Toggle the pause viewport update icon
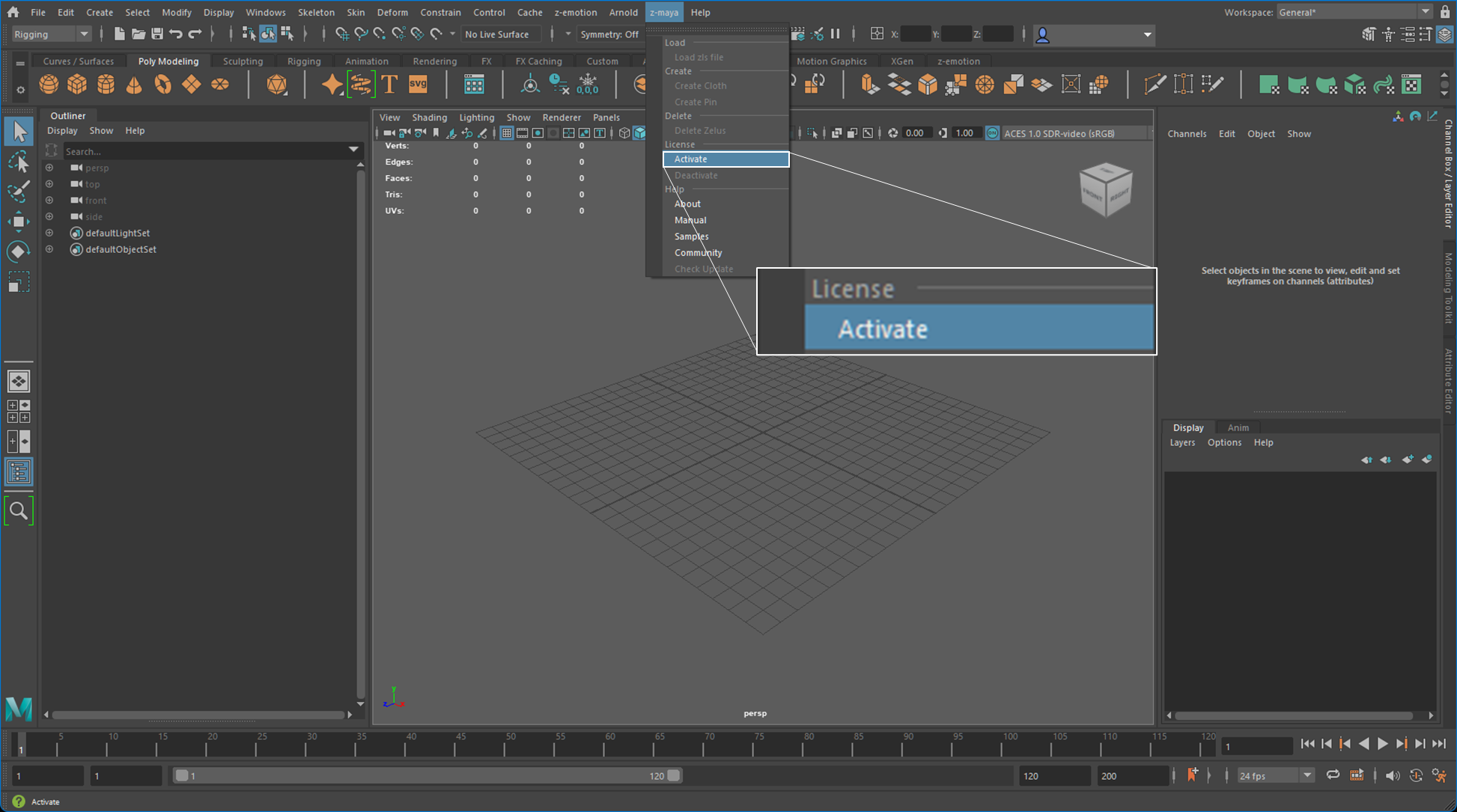Viewport: 1457px width, 812px height. coord(836,34)
